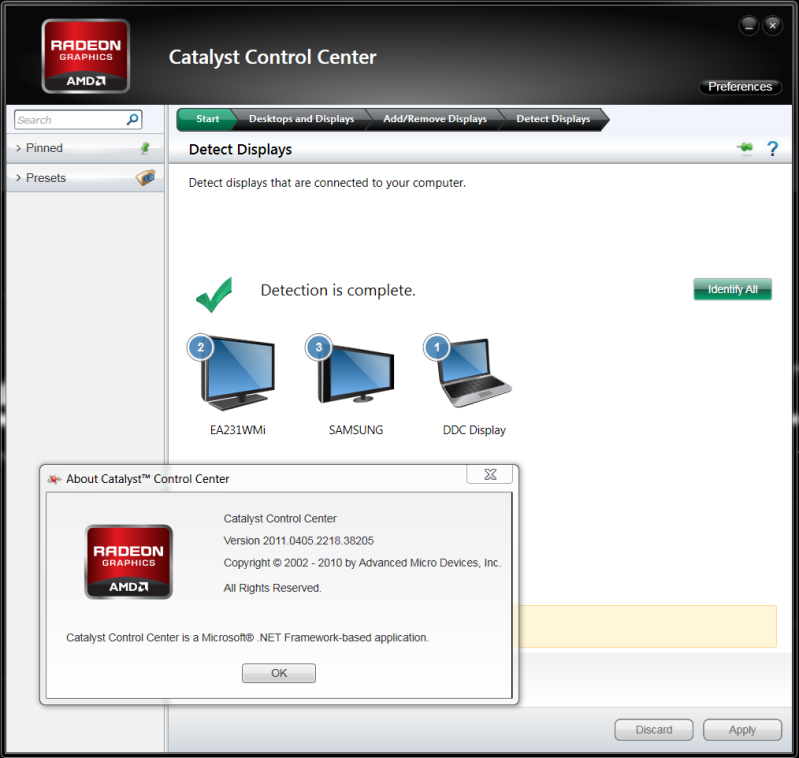The image size is (799, 758).
Task: Click the .NET Framework-based application sentence
Action: coord(248,638)
